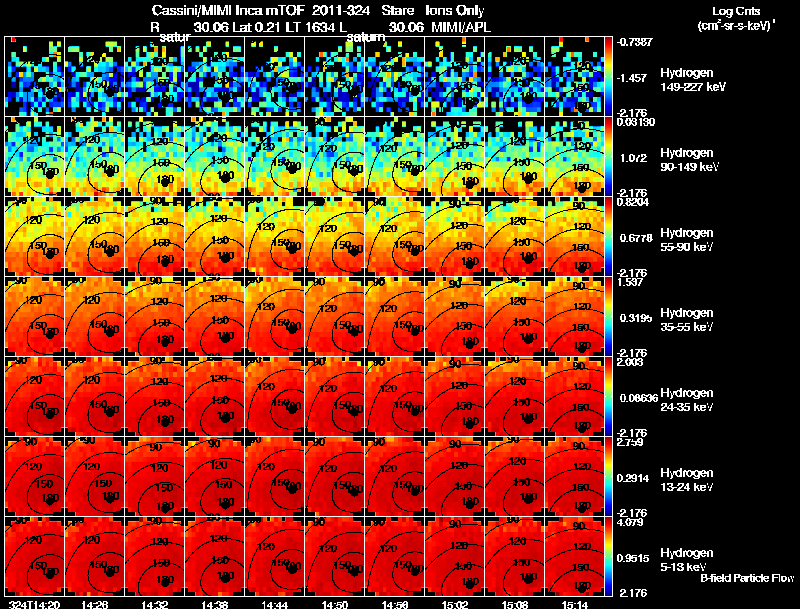The image size is (800, 609).
Task: Click the '0.6778' colorbar midpoint value
Action: tap(636, 238)
